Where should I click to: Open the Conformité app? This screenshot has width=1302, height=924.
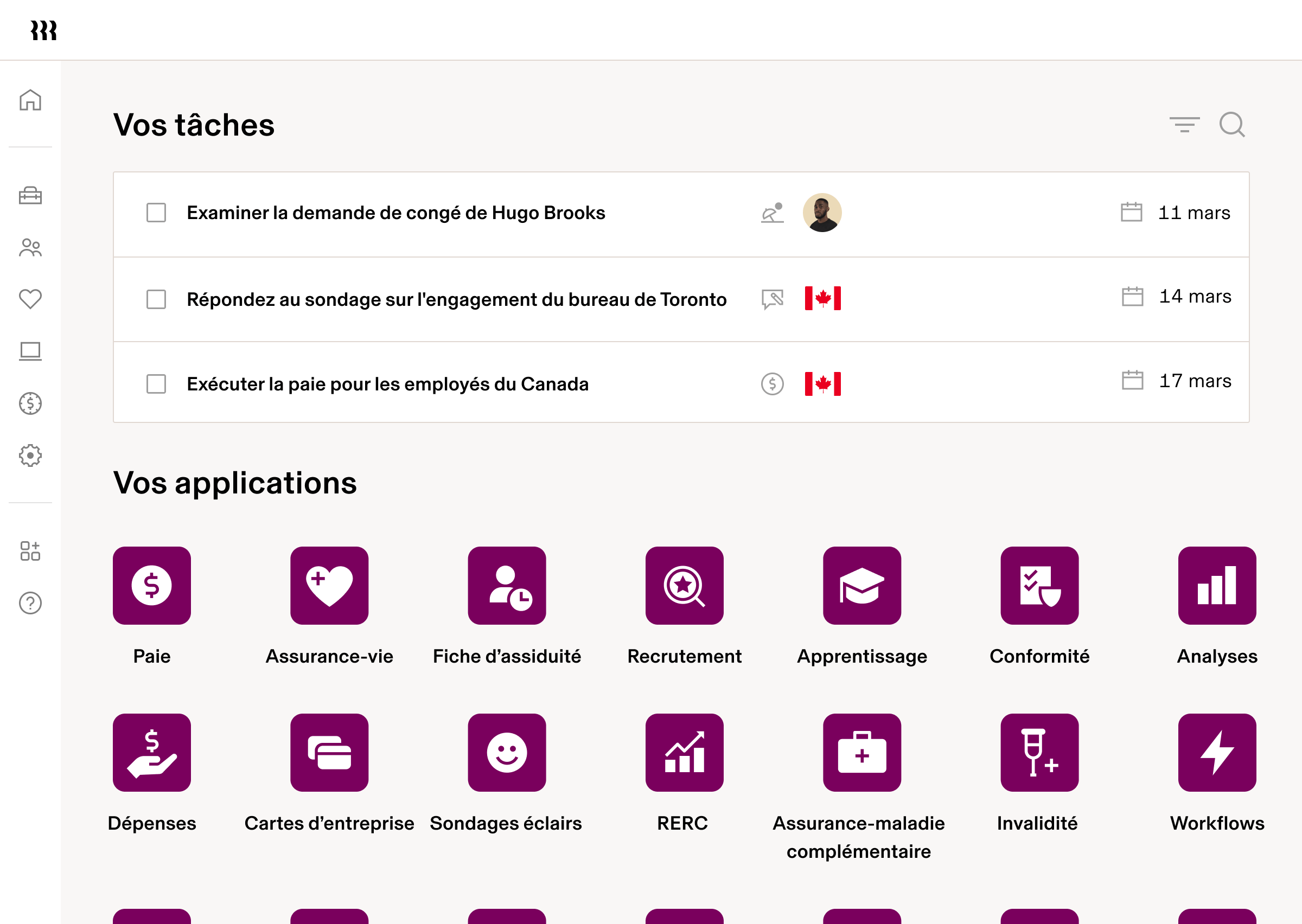coord(1039,586)
